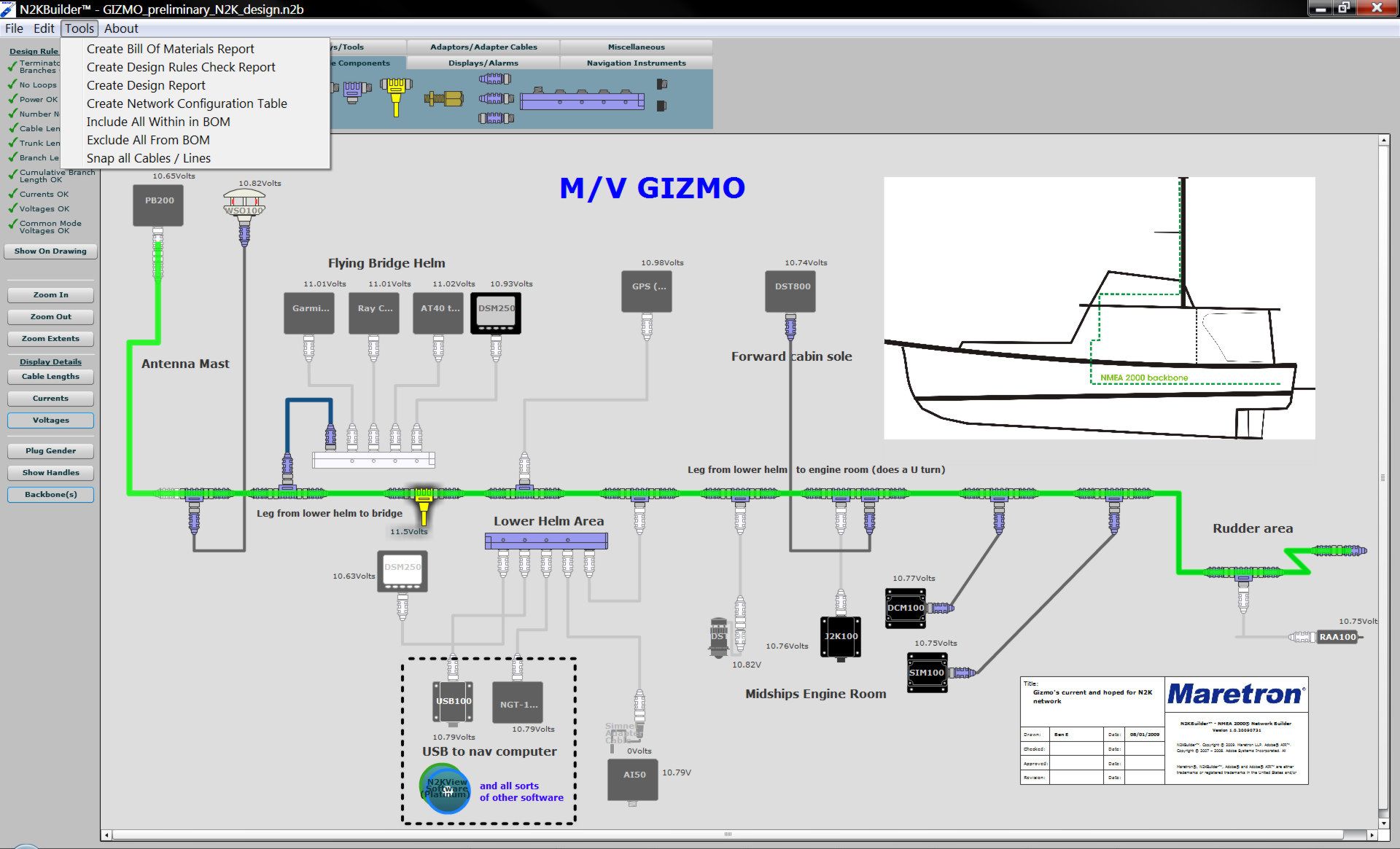The image size is (1400, 849).
Task: Switch to Displays/Alarms tab
Action: point(483,63)
